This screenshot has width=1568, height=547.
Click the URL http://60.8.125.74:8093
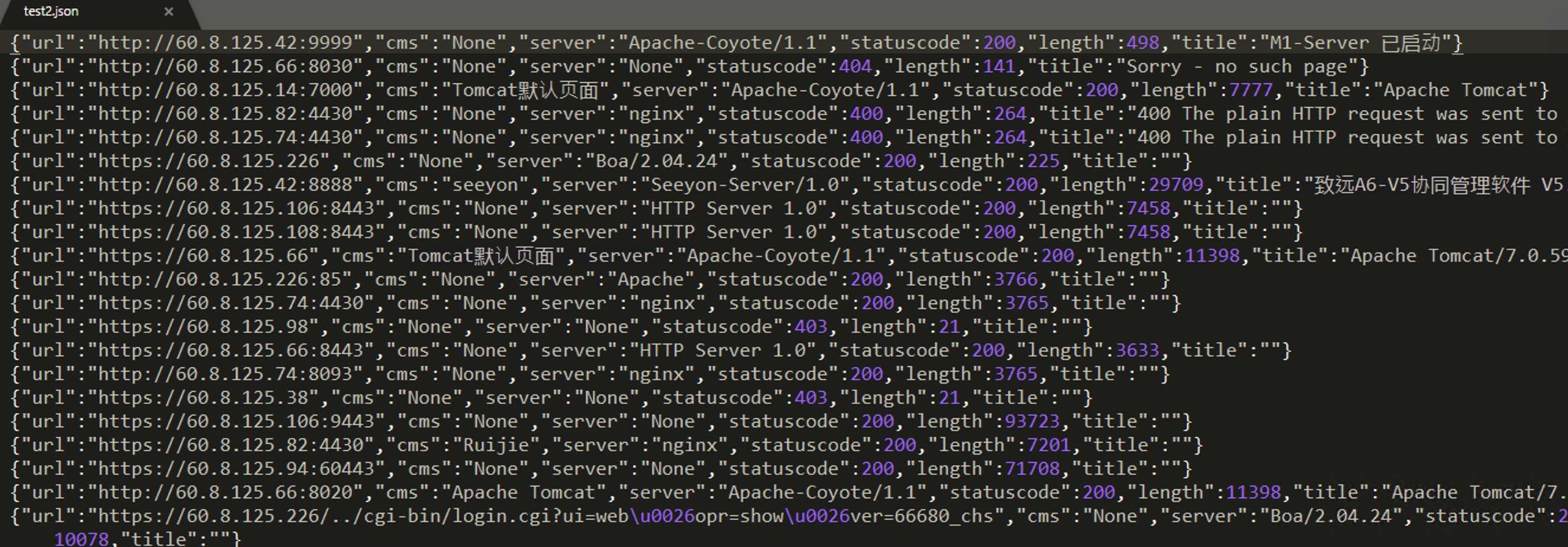225,375
